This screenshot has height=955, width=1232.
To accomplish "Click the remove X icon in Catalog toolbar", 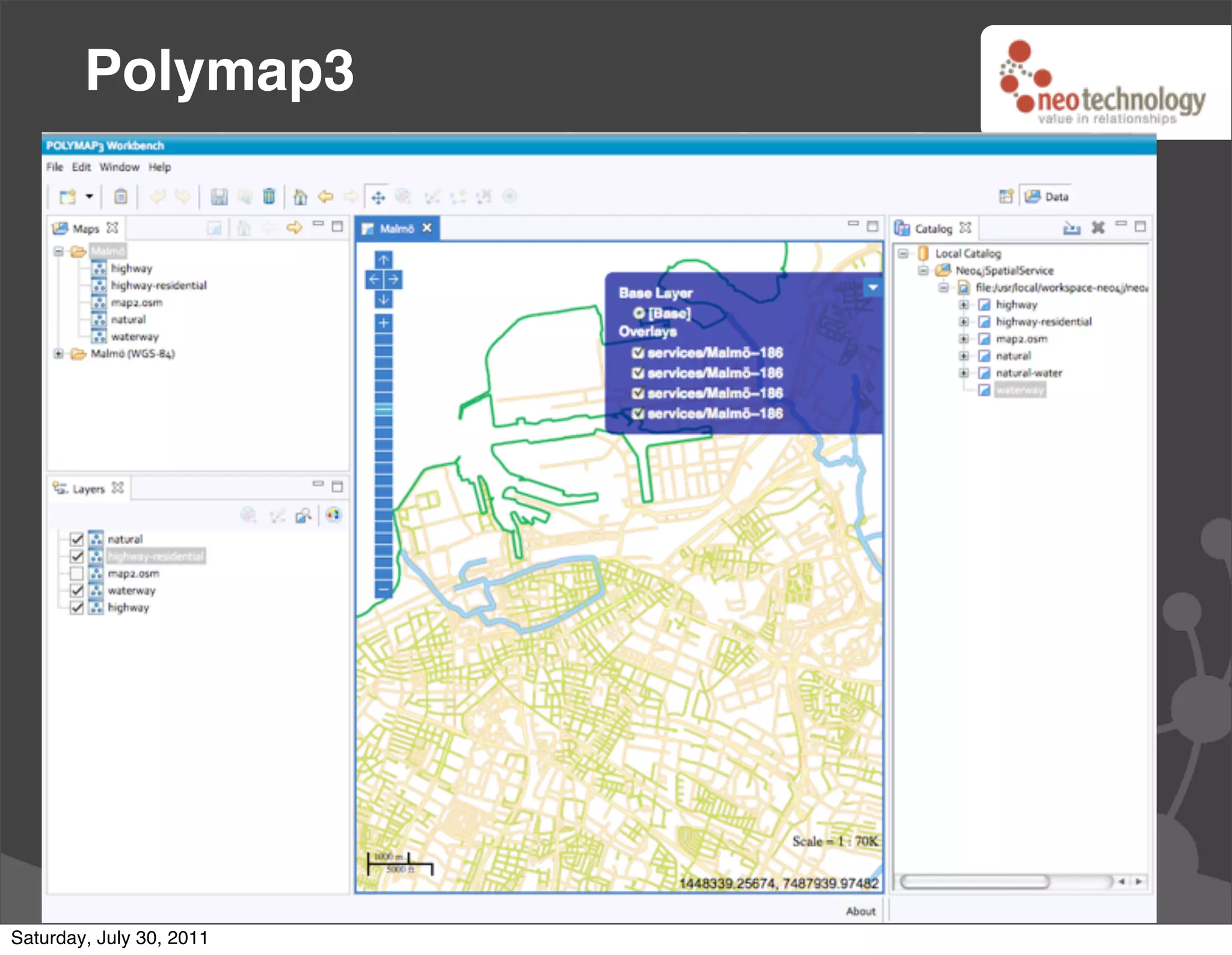I will pyautogui.click(x=1098, y=227).
